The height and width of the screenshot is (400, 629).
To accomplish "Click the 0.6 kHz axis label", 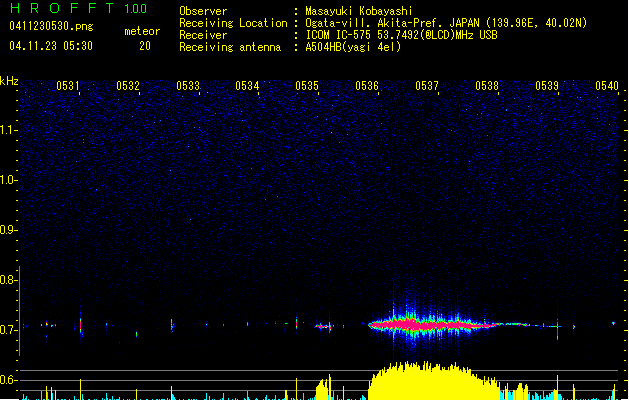I will pyautogui.click(x=8, y=380).
